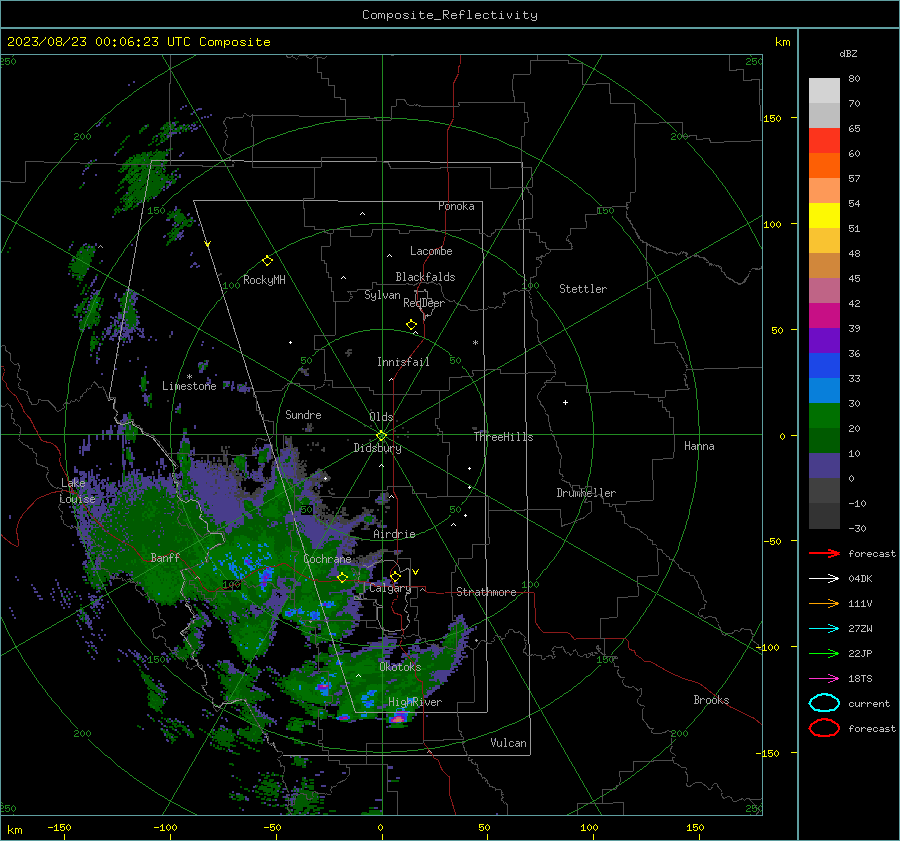Select the yellow diamond marker below RedDeer

tap(411, 325)
